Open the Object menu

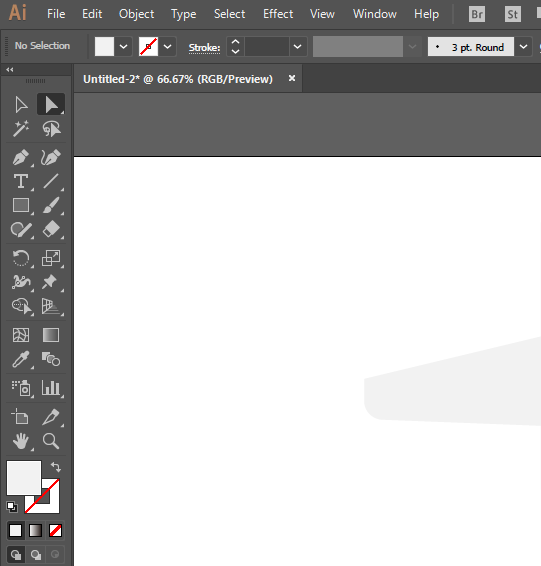(x=136, y=14)
